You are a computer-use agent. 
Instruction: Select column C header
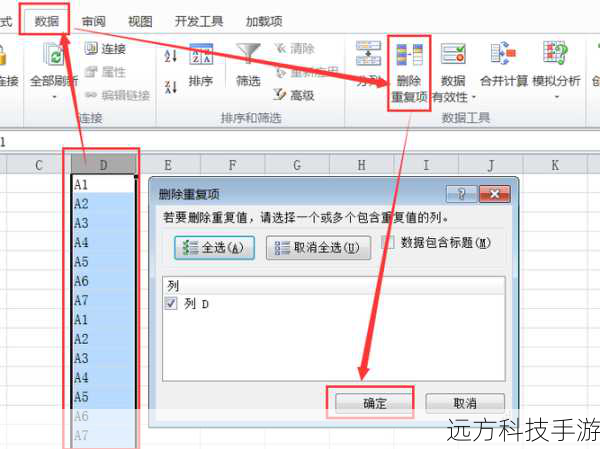(x=38, y=165)
